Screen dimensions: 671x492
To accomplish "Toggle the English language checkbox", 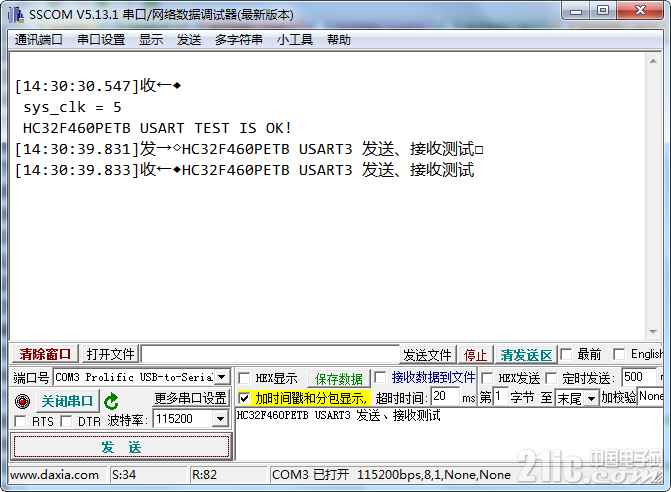I will coord(619,354).
